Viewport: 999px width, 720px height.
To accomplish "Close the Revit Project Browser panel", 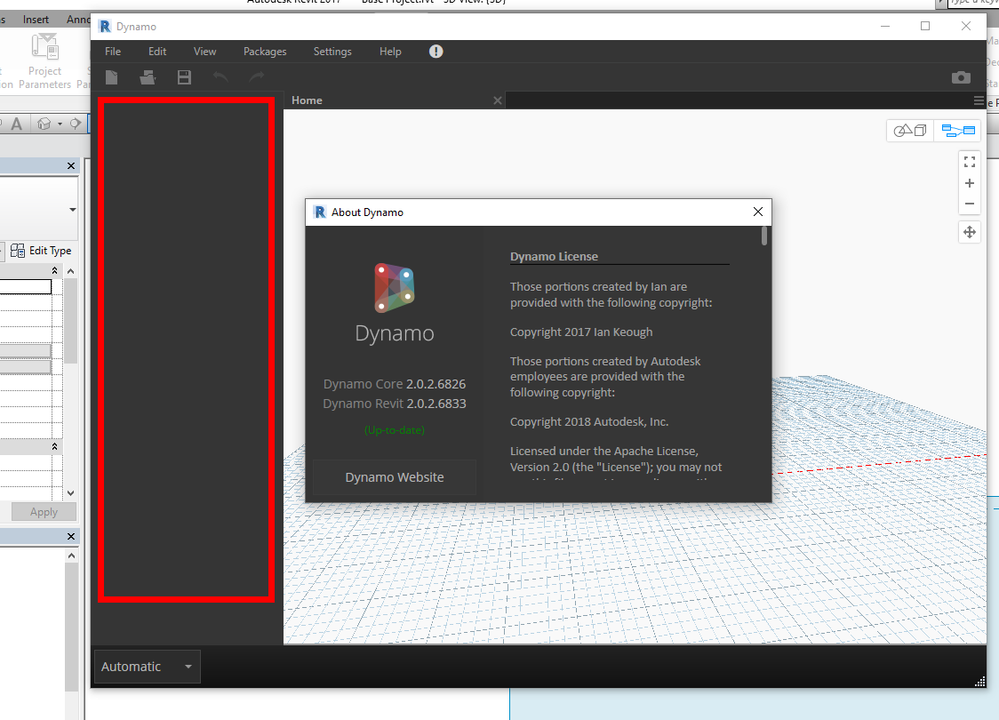I will point(71,536).
